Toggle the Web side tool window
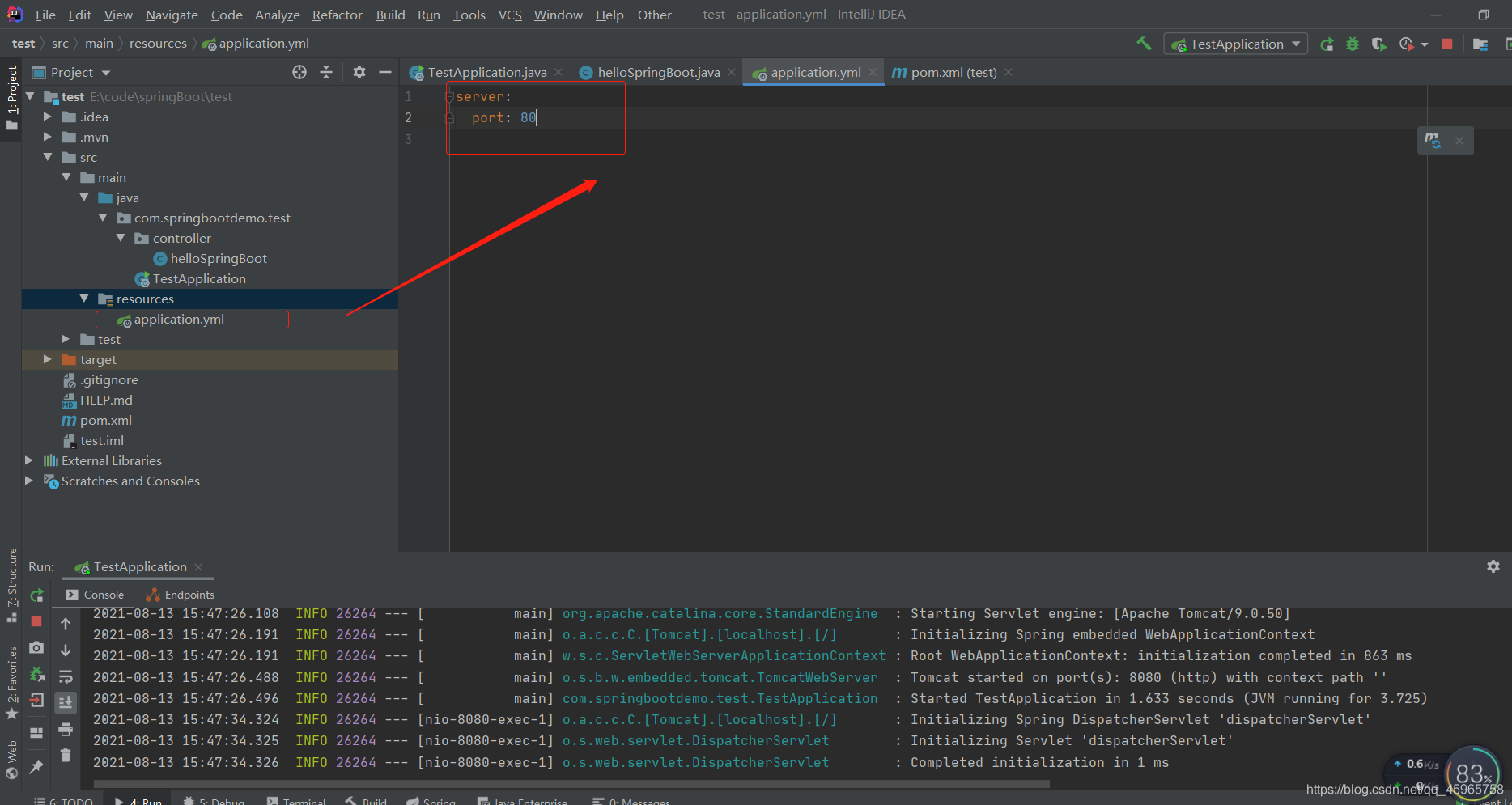This screenshot has height=805, width=1512. click(x=11, y=760)
